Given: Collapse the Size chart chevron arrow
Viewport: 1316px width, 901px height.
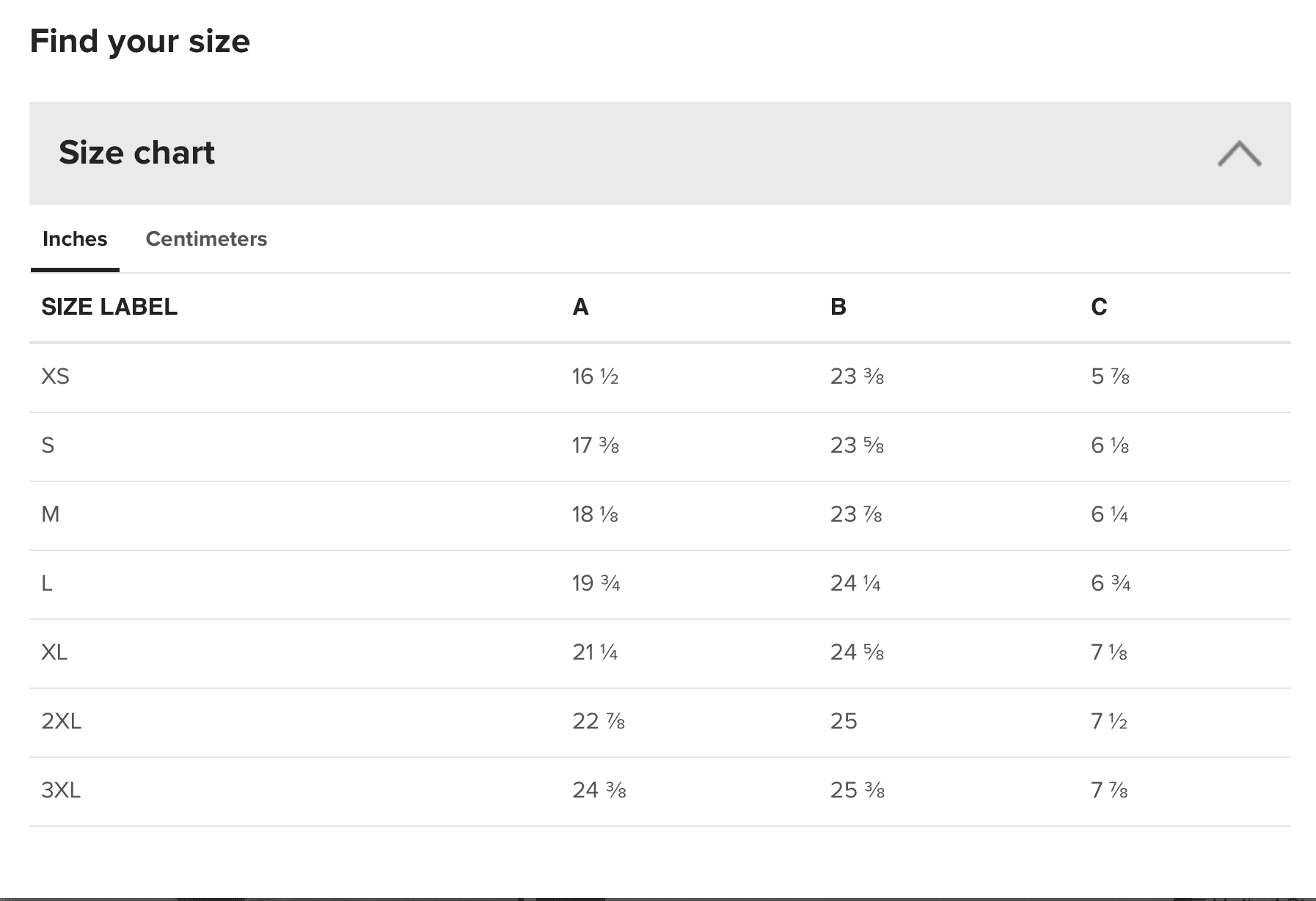Looking at the screenshot, I should 1239,153.
